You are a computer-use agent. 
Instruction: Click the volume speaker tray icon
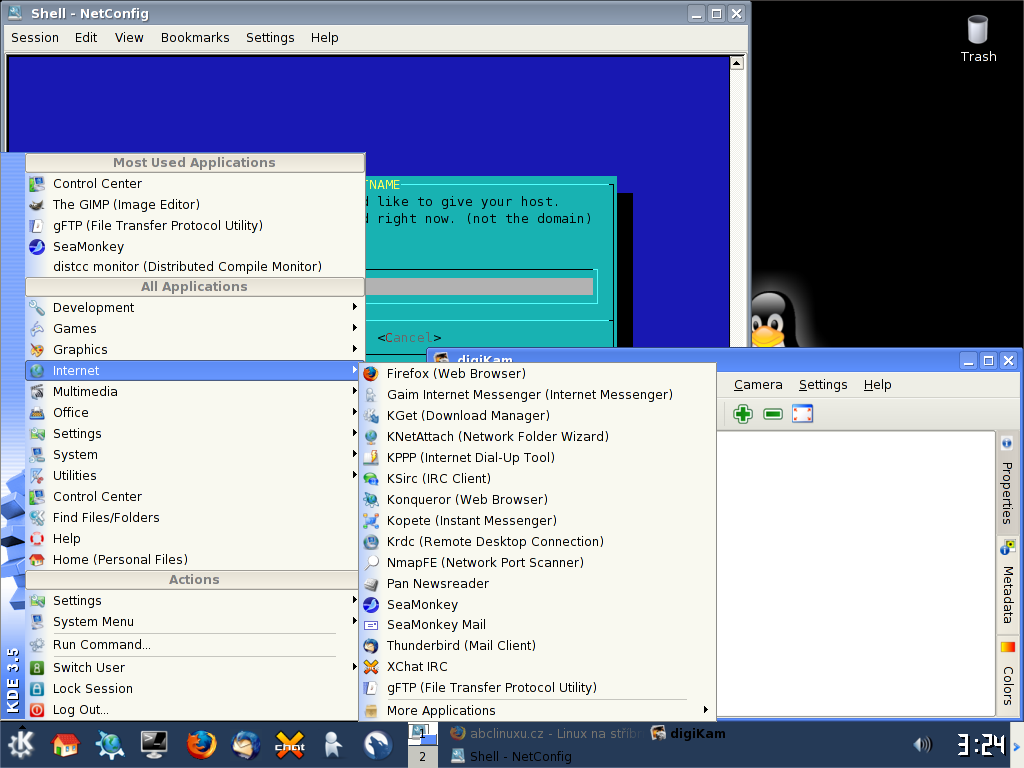pyautogui.click(x=922, y=744)
